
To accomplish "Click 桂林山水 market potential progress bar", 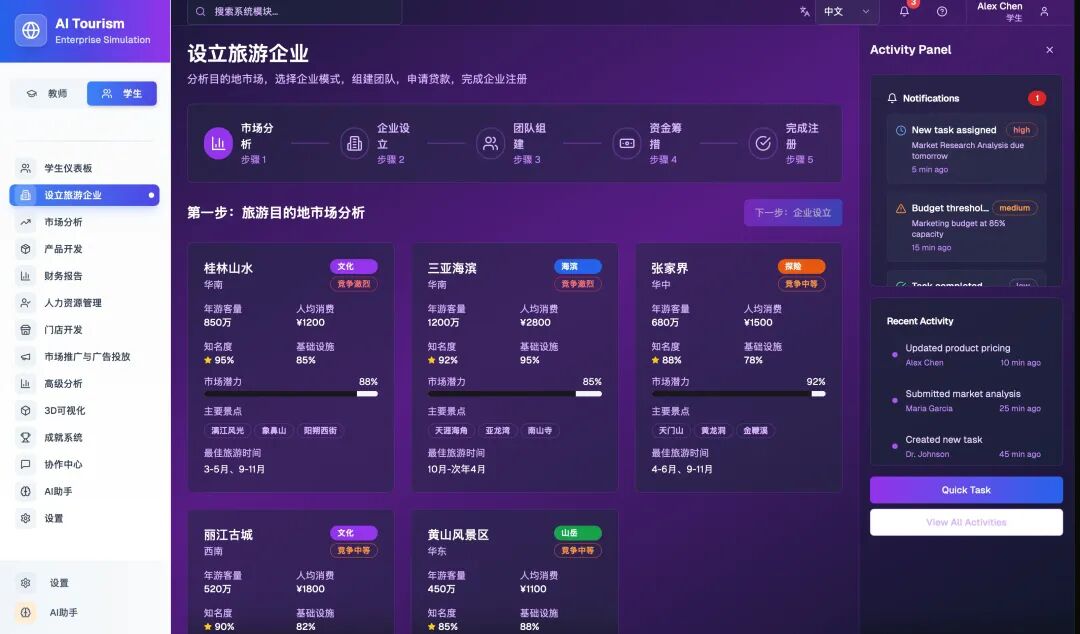I will 290,394.
